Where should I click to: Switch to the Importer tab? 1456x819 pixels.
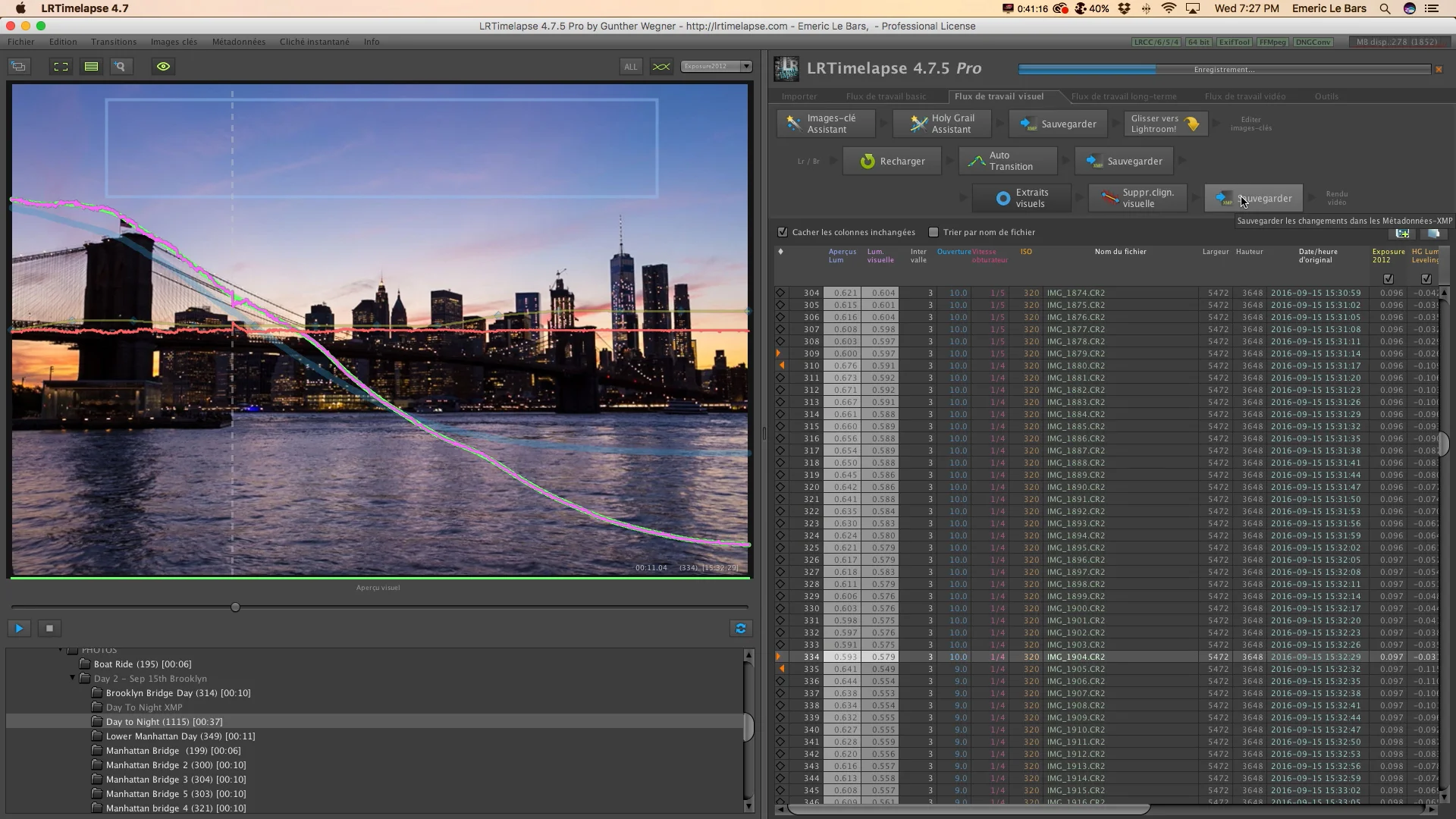click(x=799, y=96)
